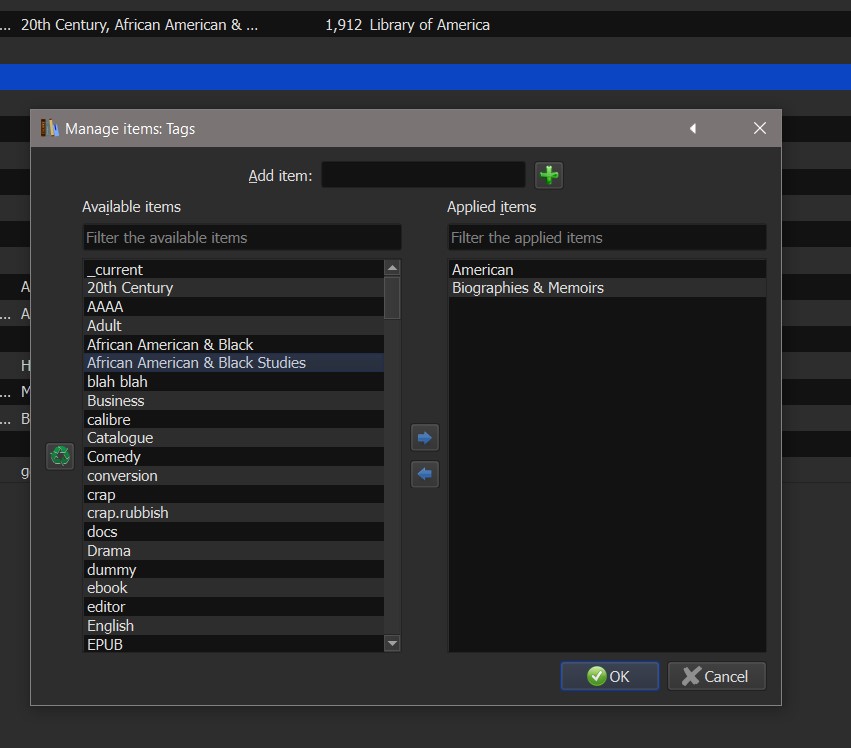Apply selected tag with right arrow
The height and width of the screenshot is (748, 851).
click(424, 438)
